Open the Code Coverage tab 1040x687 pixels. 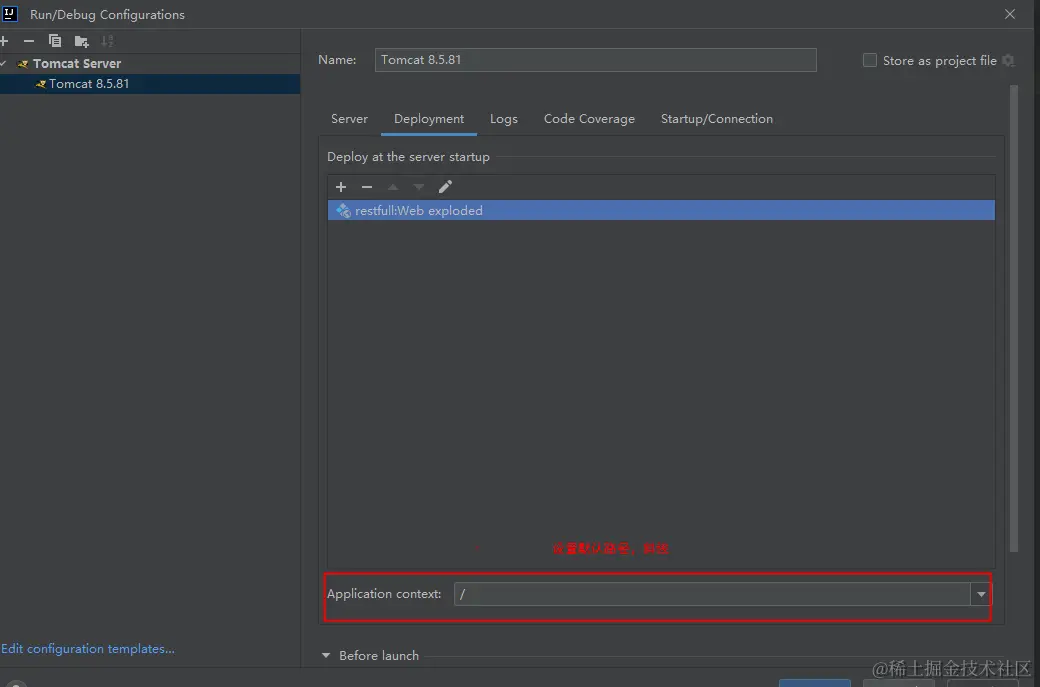pyautogui.click(x=589, y=119)
